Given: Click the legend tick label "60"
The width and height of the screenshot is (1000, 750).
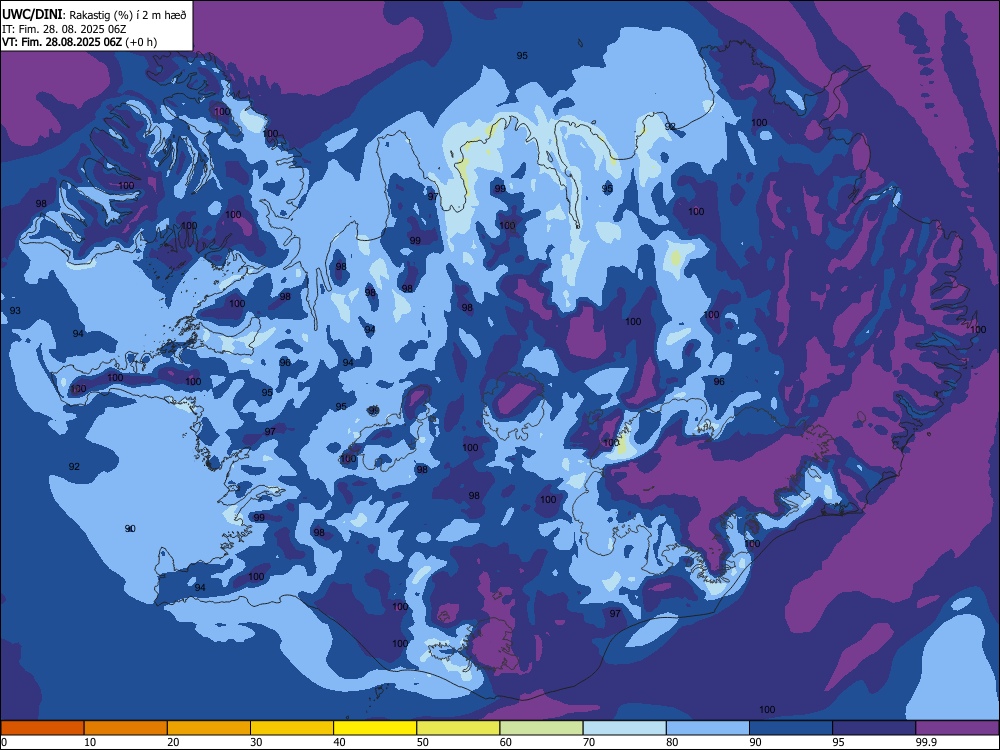Looking at the screenshot, I should pos(506,742).
